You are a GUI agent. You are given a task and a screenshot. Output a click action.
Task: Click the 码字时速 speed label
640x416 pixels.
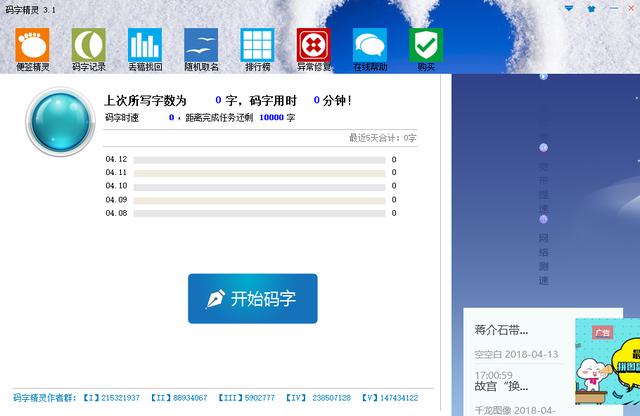[122, 118]
